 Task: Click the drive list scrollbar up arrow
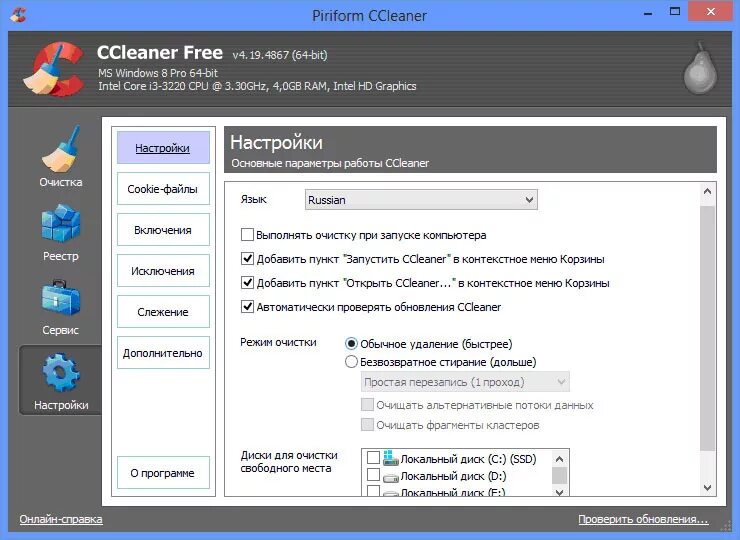pos(559,459)
